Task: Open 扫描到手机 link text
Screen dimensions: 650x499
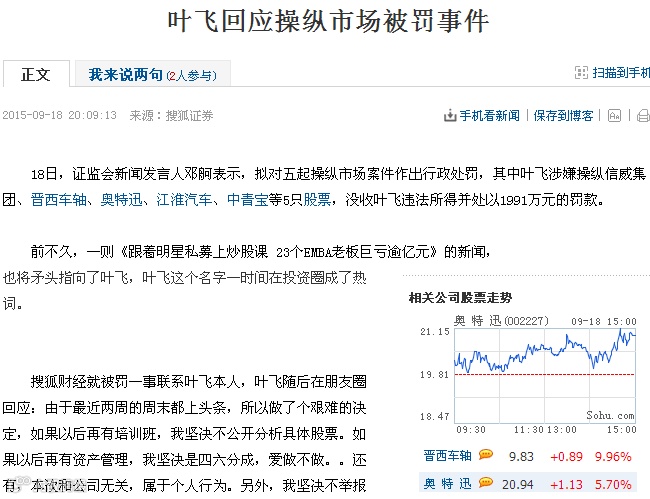Action: (621, 73)
